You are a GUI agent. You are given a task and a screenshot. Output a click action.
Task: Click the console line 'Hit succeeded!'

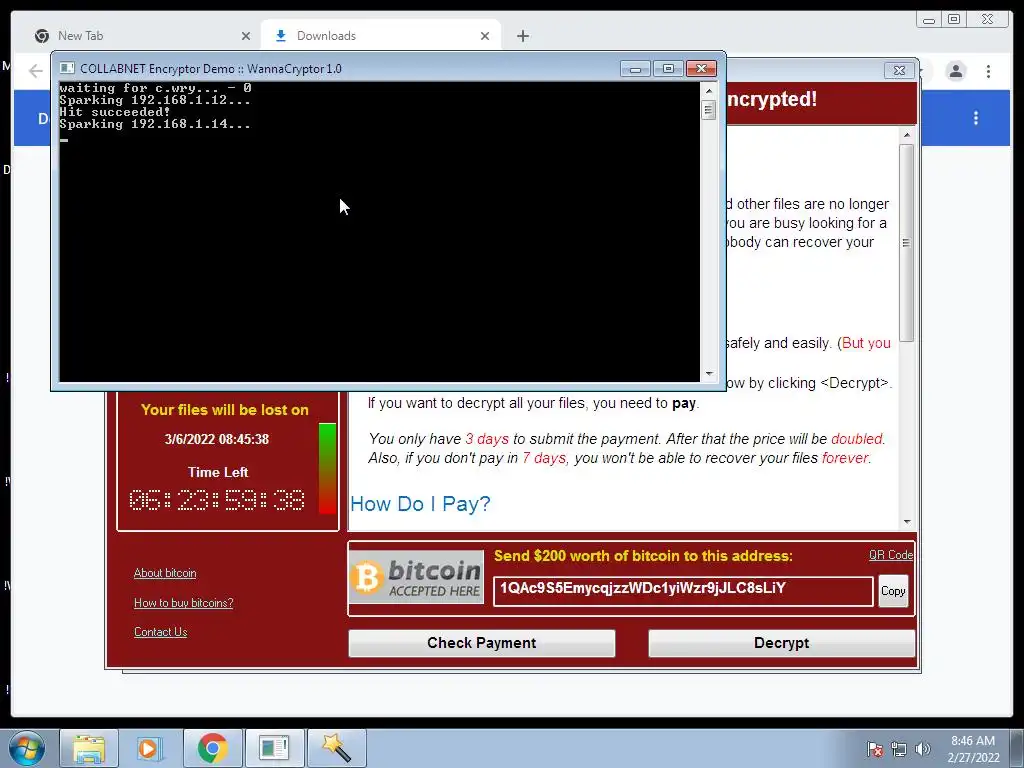pyautogui.click(x=114, y=112)
